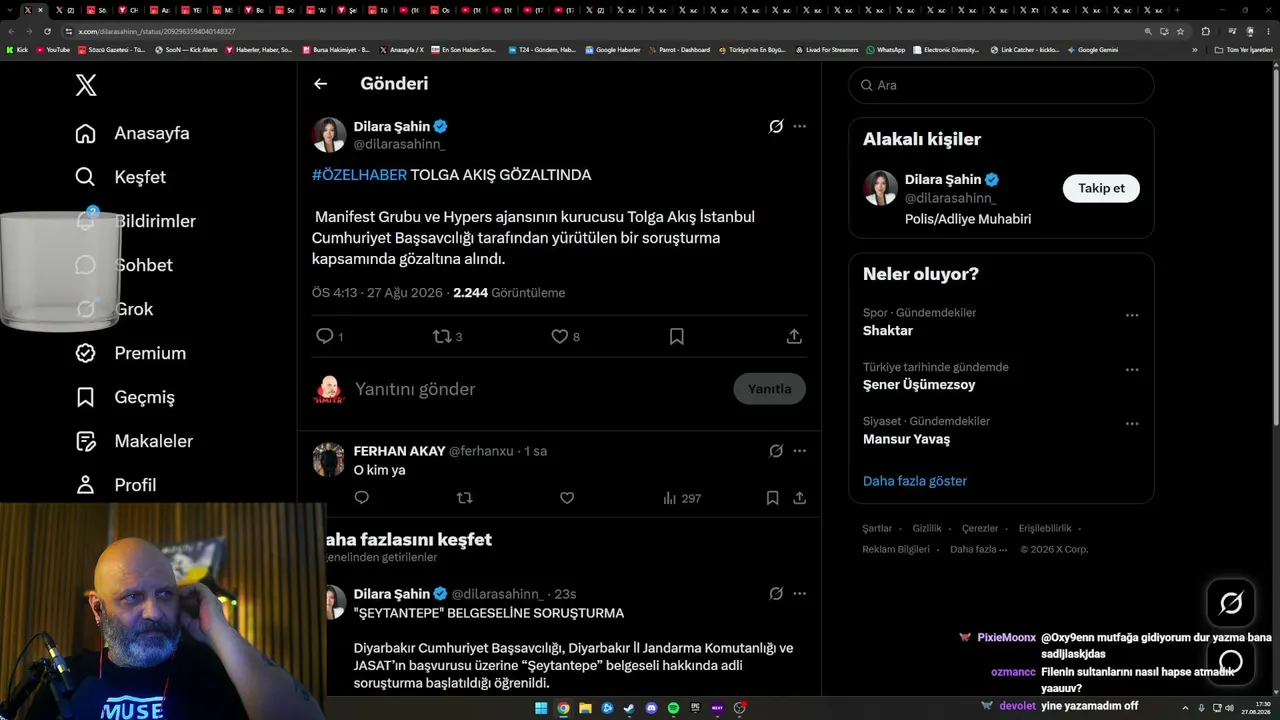Screen dimensions: 1280x720
Task: Bookmark FERHAN AKAY's reply
Action: tap(772, 497)
